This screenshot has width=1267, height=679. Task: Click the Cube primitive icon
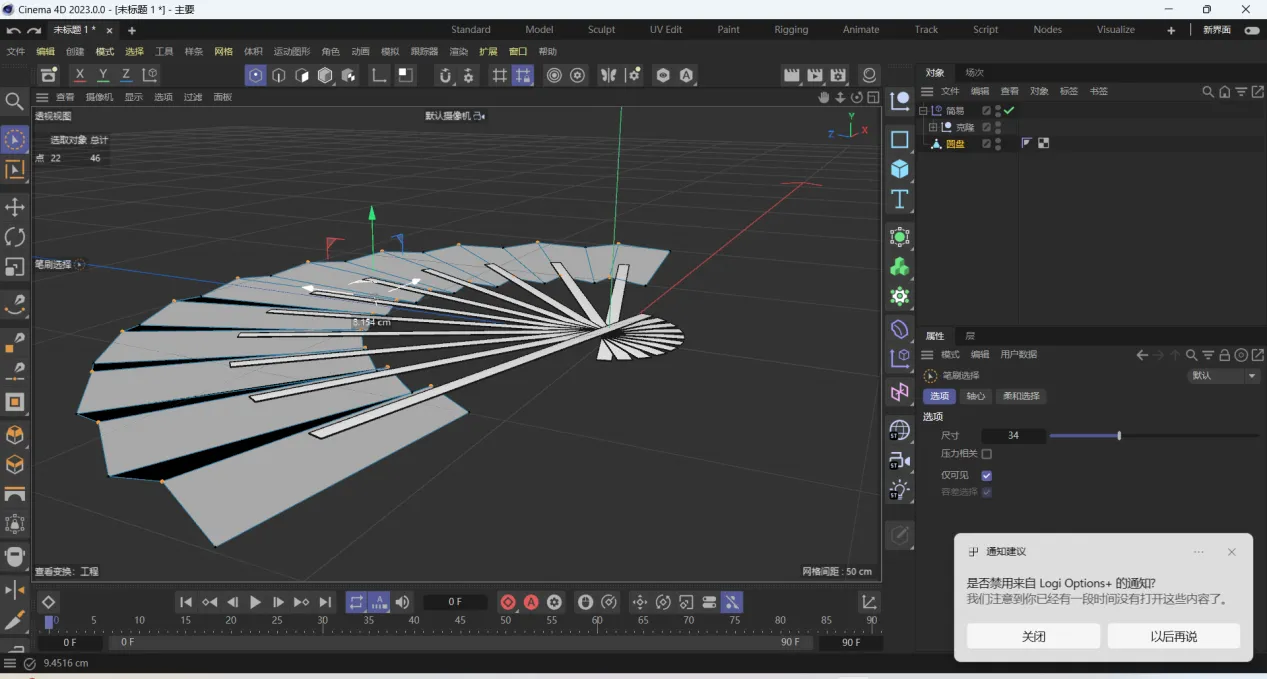(x=900, y=169)
